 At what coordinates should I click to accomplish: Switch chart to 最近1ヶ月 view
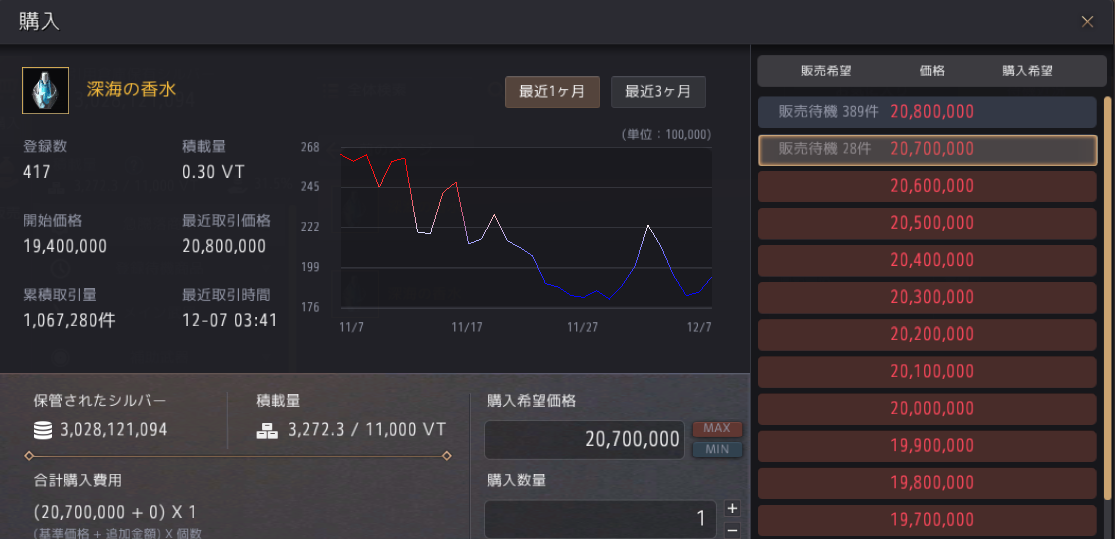(x=552, y=91)
